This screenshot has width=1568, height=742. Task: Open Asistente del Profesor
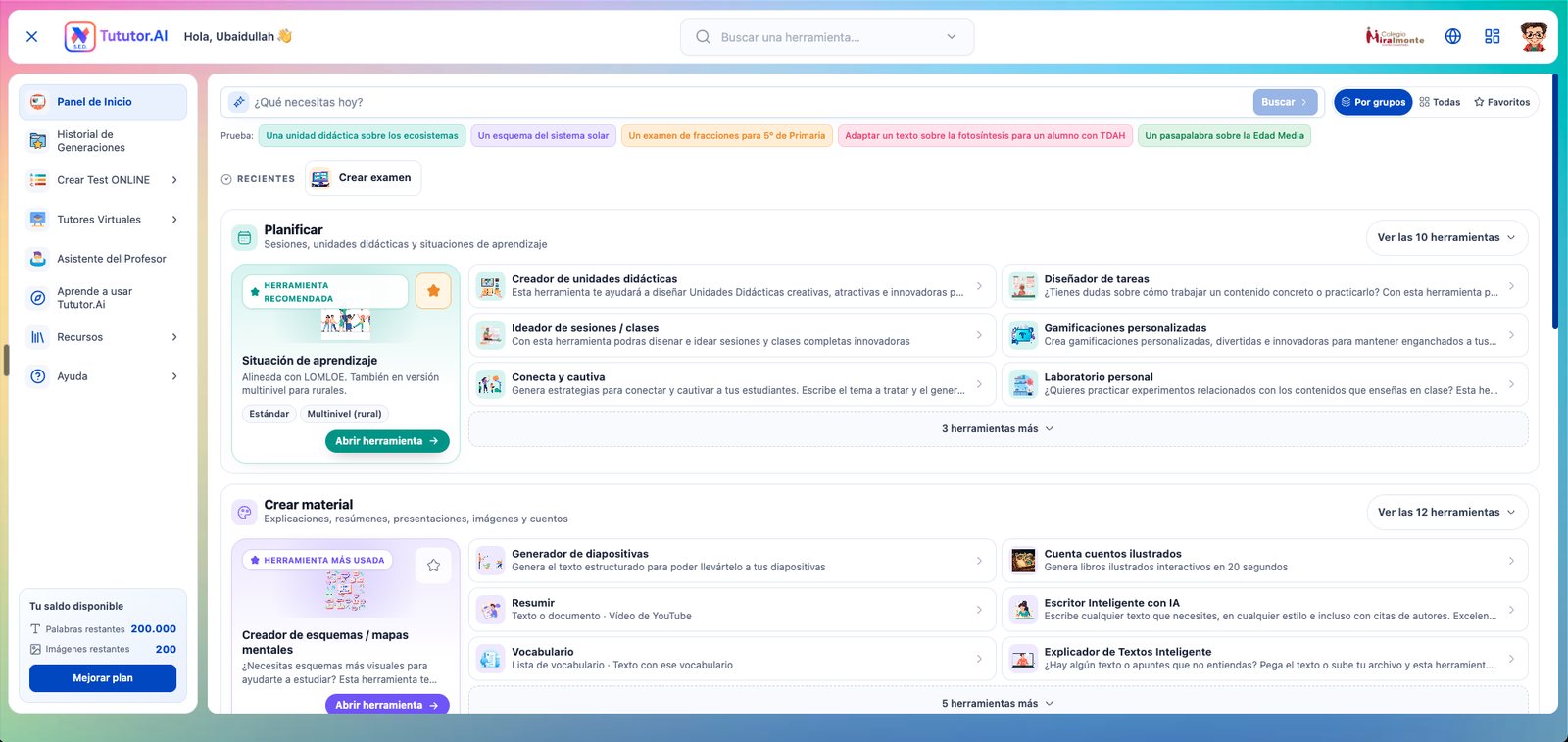[x=103, y=259]
